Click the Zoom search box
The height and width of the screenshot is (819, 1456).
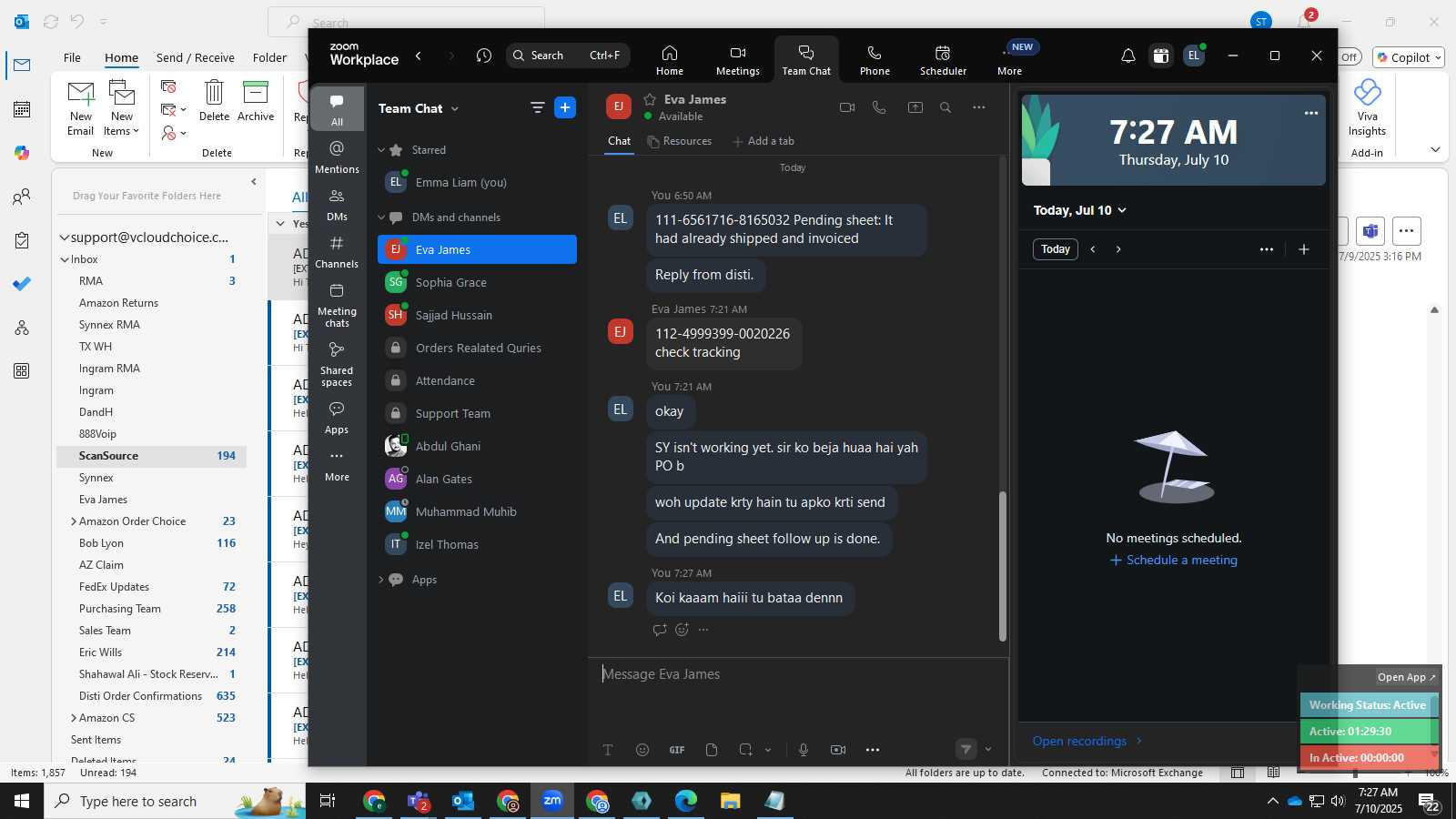pyautogui.click(x=568, y=56)
